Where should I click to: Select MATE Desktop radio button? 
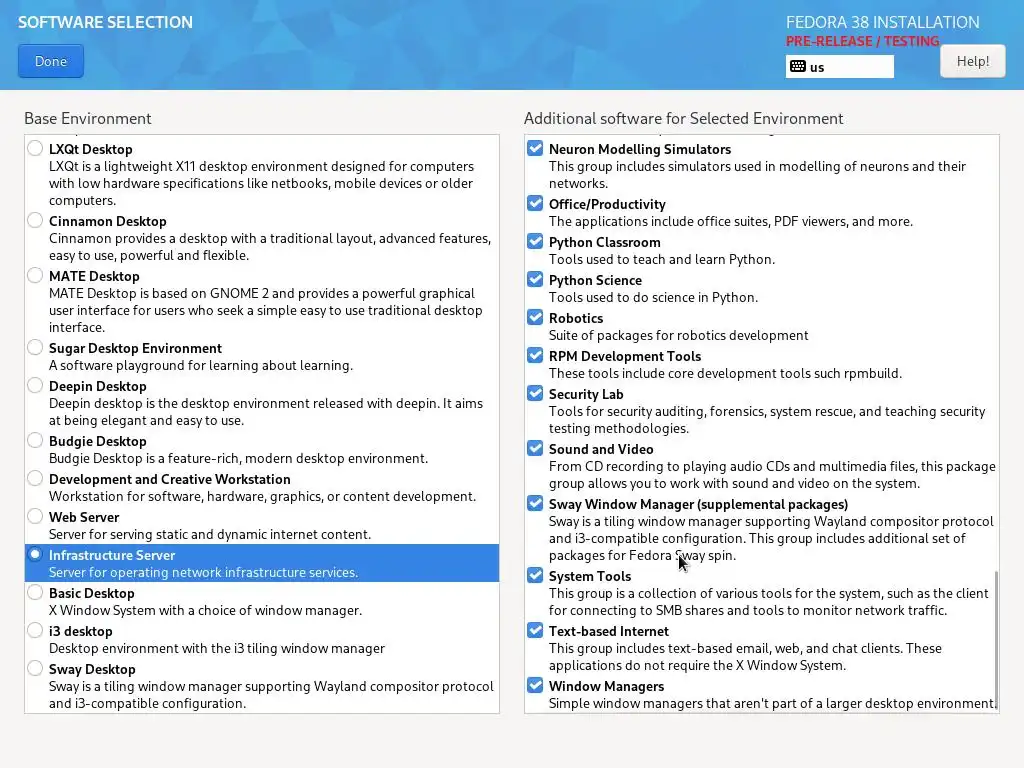[35, 275]
